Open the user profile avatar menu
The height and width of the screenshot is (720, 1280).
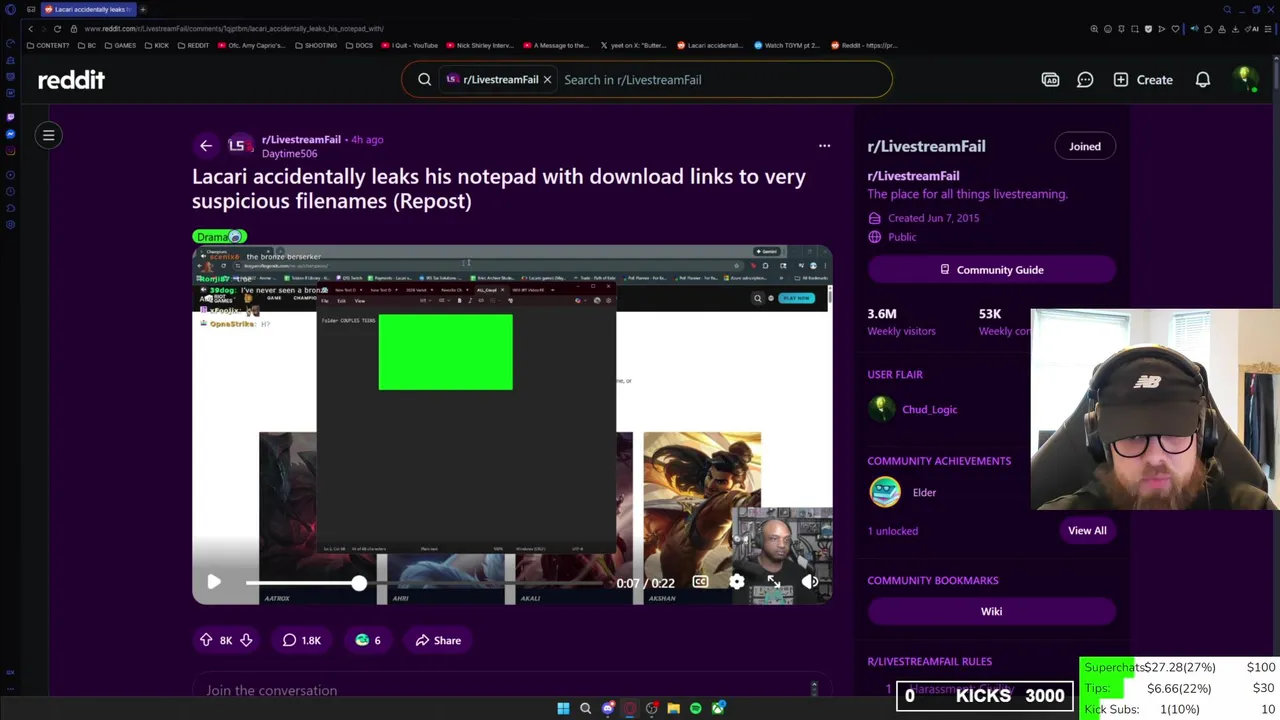[x=1245, y=79]
